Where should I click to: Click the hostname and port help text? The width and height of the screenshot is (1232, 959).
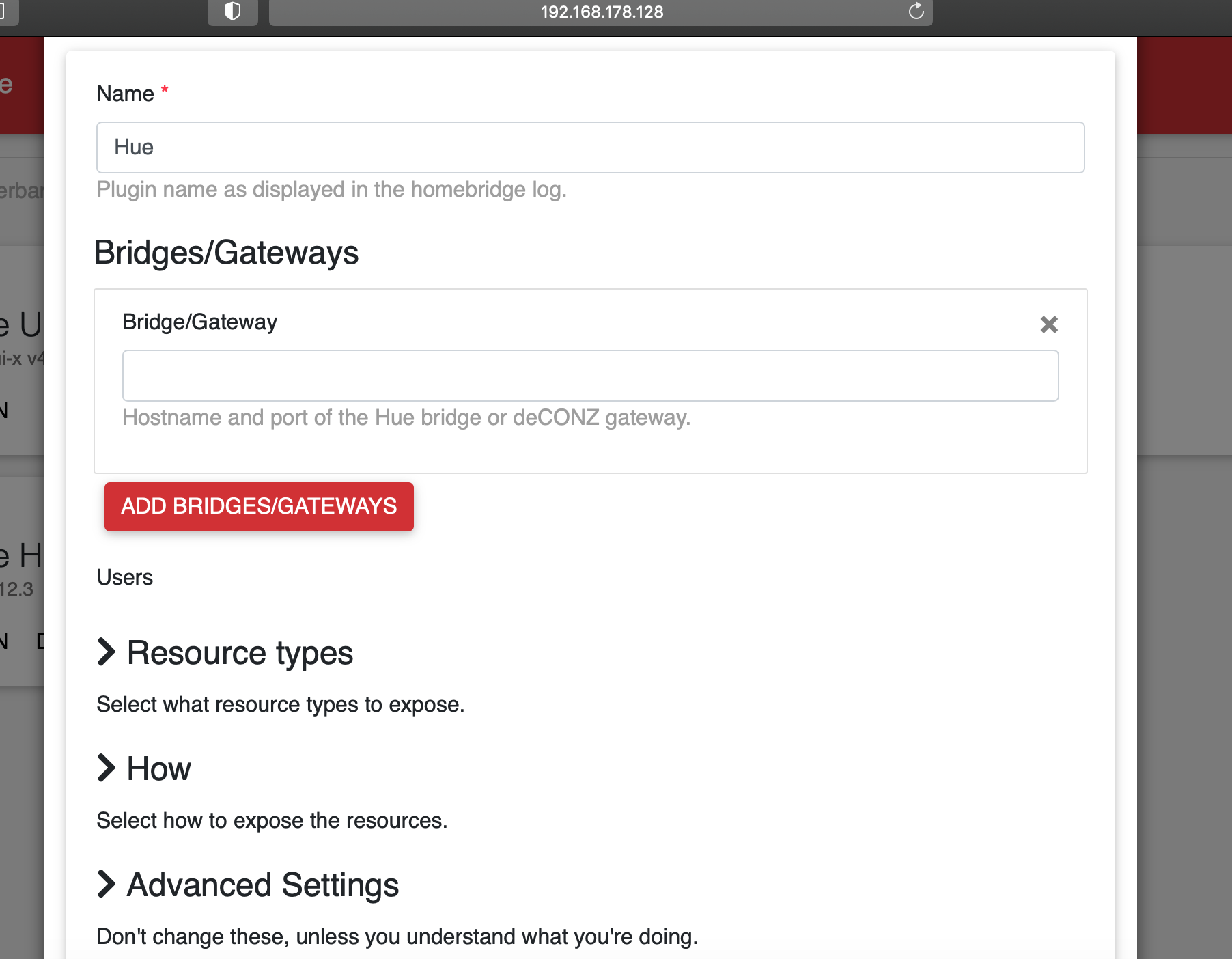coord(406,417)
